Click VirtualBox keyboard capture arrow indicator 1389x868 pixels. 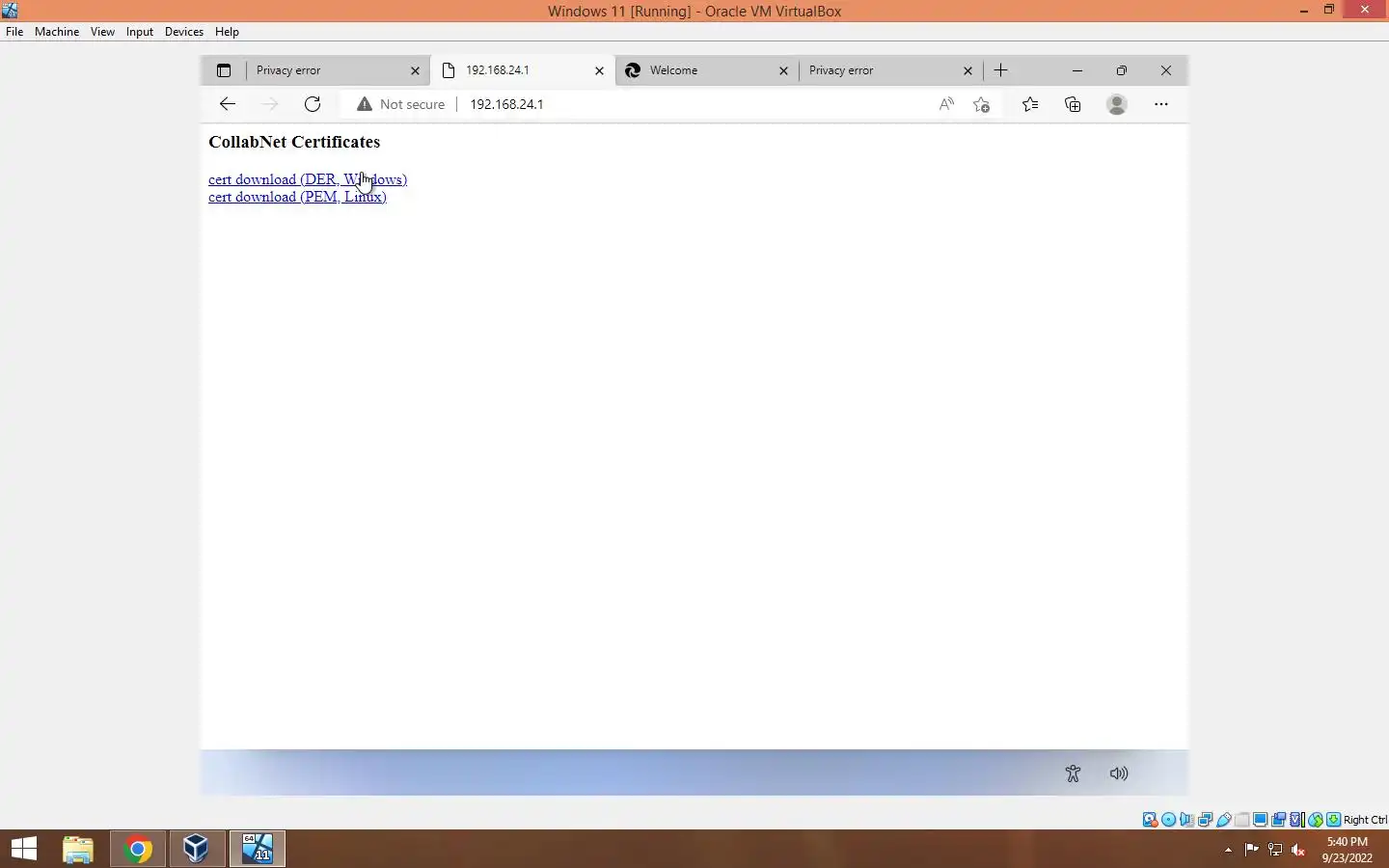pos(1333,820)
